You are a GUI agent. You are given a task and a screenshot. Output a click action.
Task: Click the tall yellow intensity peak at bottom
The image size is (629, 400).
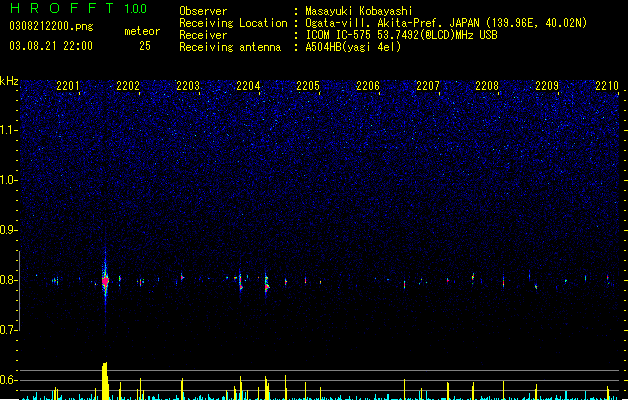105,381
